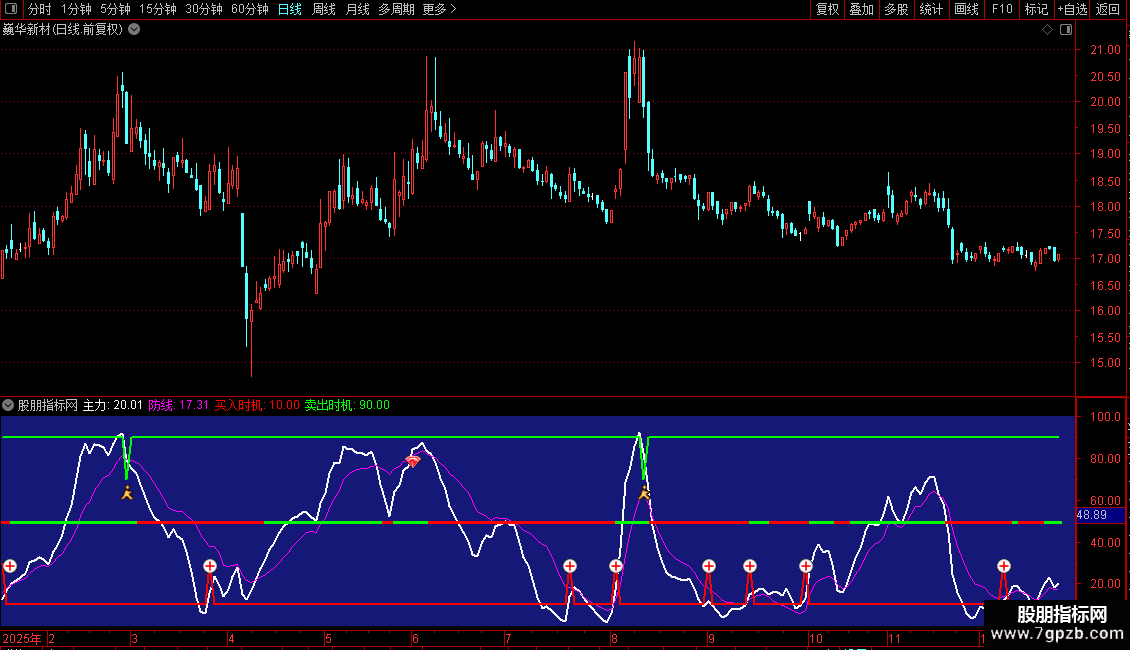
Task: Click the plus buy signal in late July
Action: click(570, 566)
